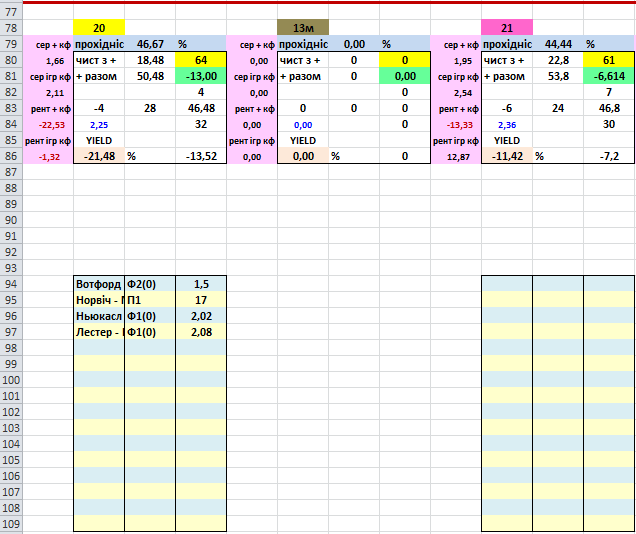Select the cell with value 24

pyautogui.click(x=558, y=108)
